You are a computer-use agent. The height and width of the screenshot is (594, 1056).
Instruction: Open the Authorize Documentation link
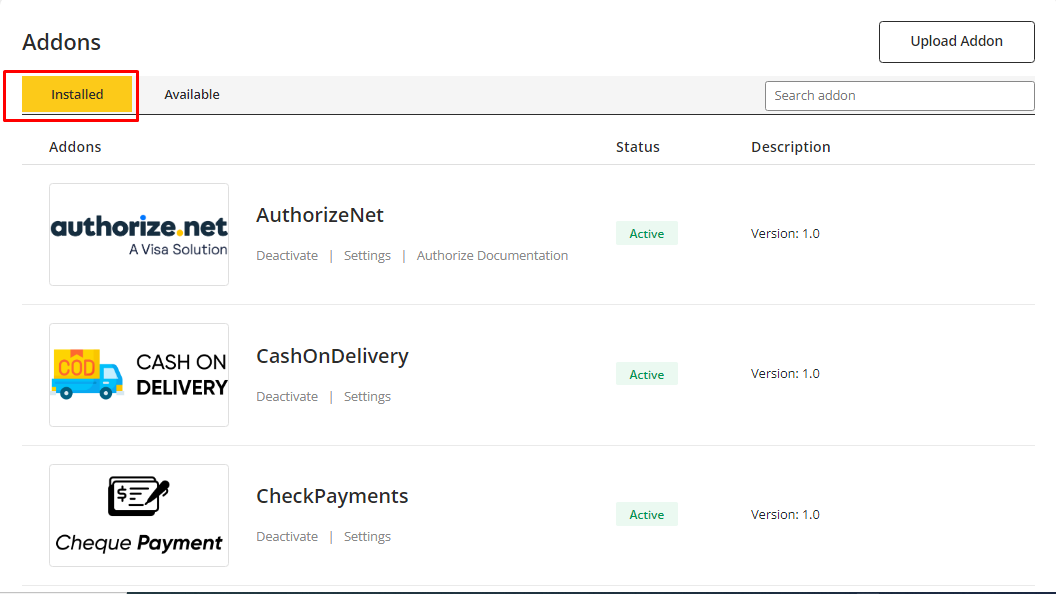tap(492, 256)
